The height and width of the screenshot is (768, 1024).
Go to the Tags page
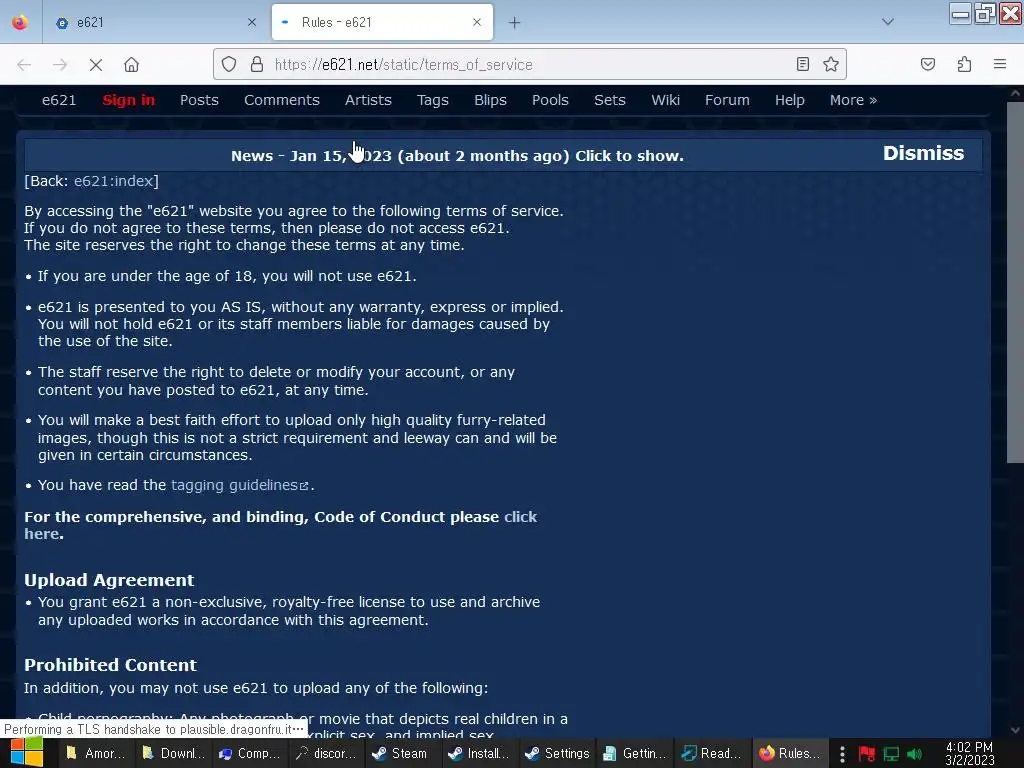(432, 100)
